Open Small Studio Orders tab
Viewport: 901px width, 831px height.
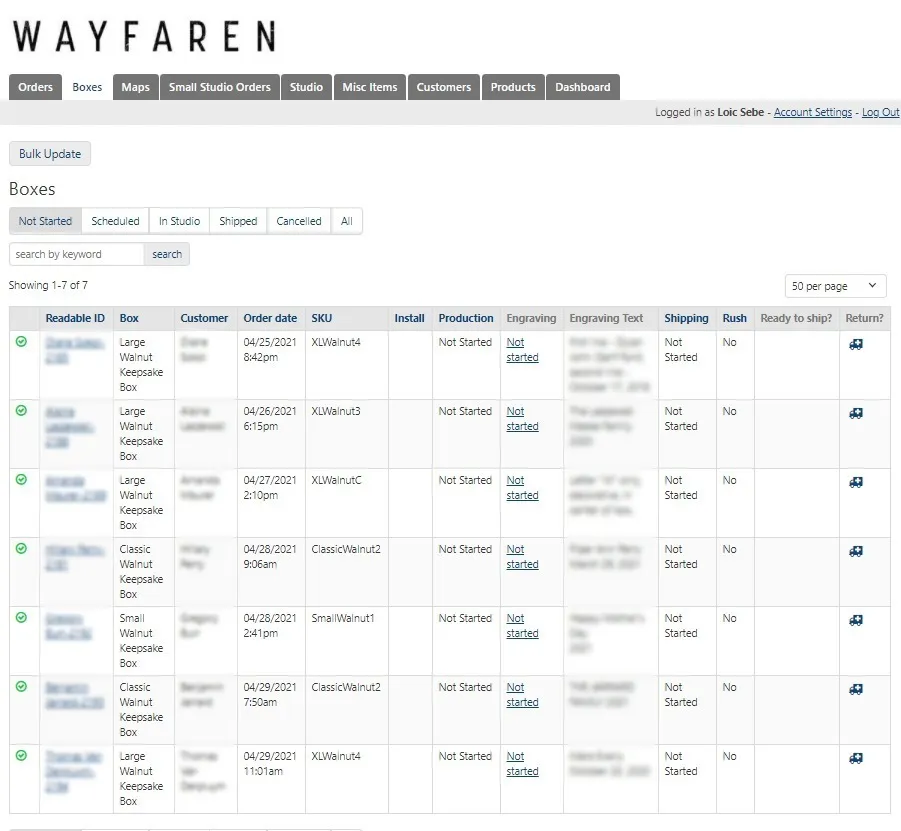pyautogui.click(x=220, y=87)
